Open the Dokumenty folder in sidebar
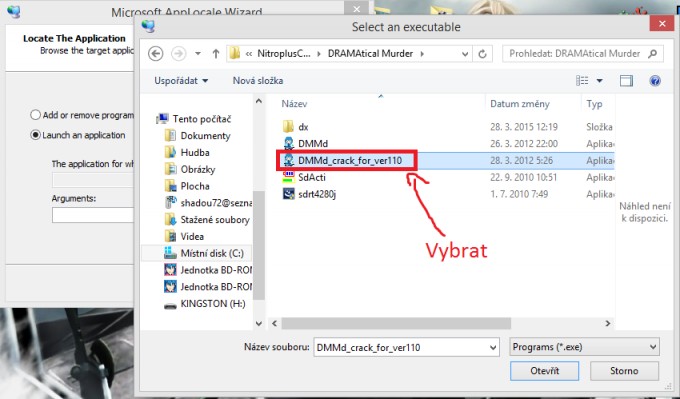Viewport: 680px width, 399px height. click(x=205, y=136)
